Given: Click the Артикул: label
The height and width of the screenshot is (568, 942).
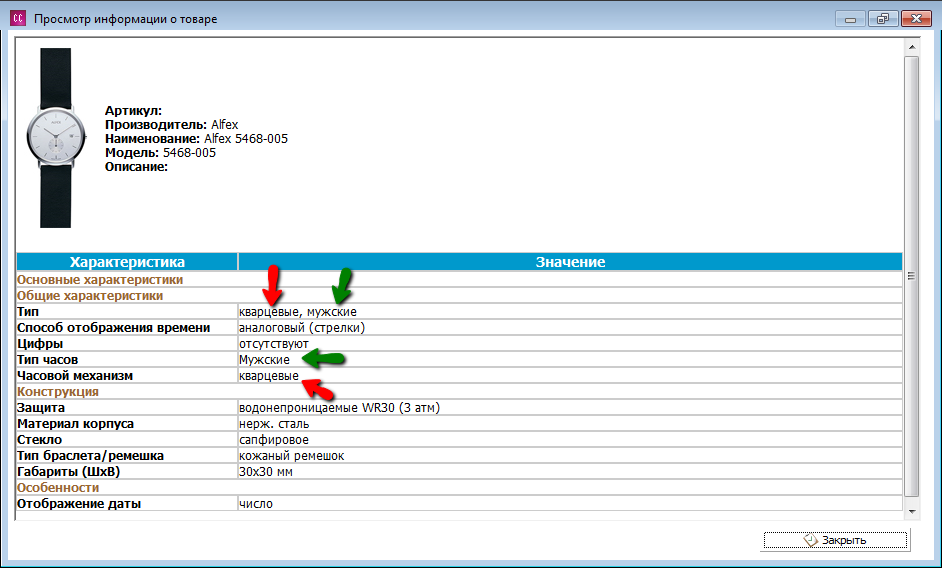Looking at the screenshot, I should click(133, 111).
